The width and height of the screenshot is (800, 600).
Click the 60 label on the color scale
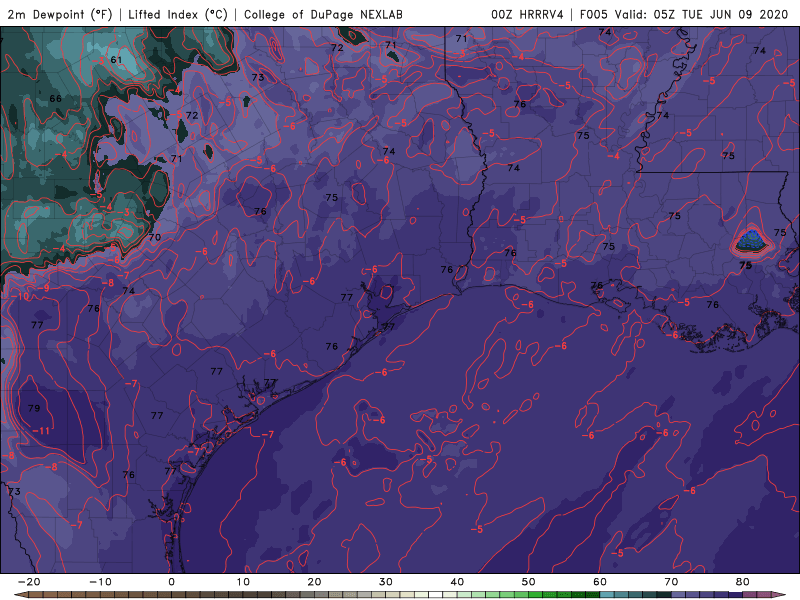[600, 582]
